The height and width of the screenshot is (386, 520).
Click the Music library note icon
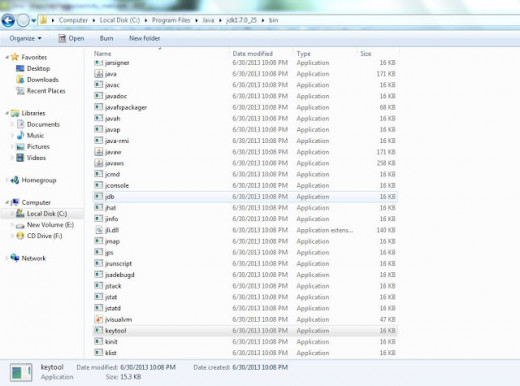point(20,135)
